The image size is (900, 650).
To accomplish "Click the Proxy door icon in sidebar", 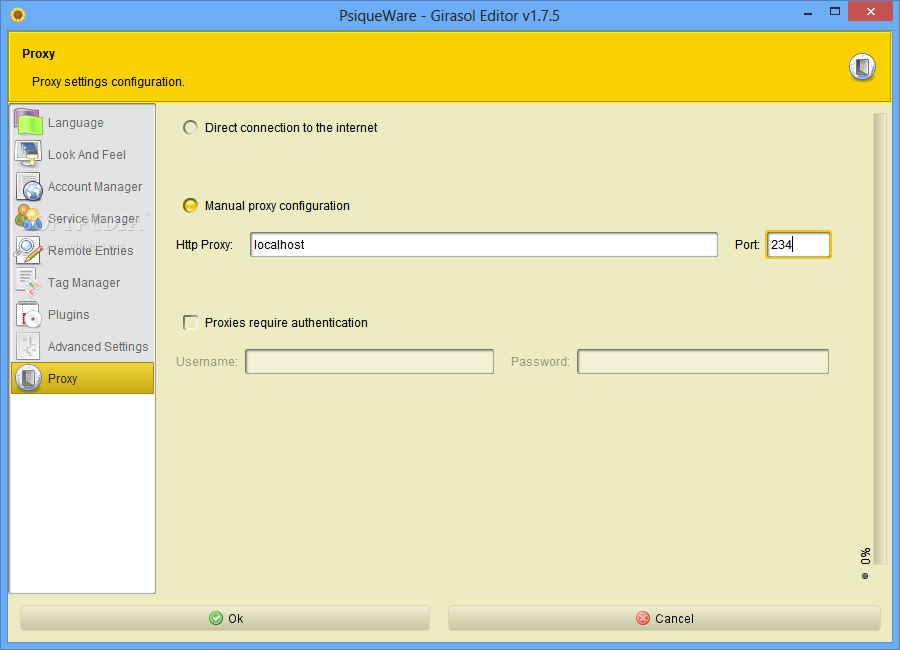I will [x=29, y=378].
